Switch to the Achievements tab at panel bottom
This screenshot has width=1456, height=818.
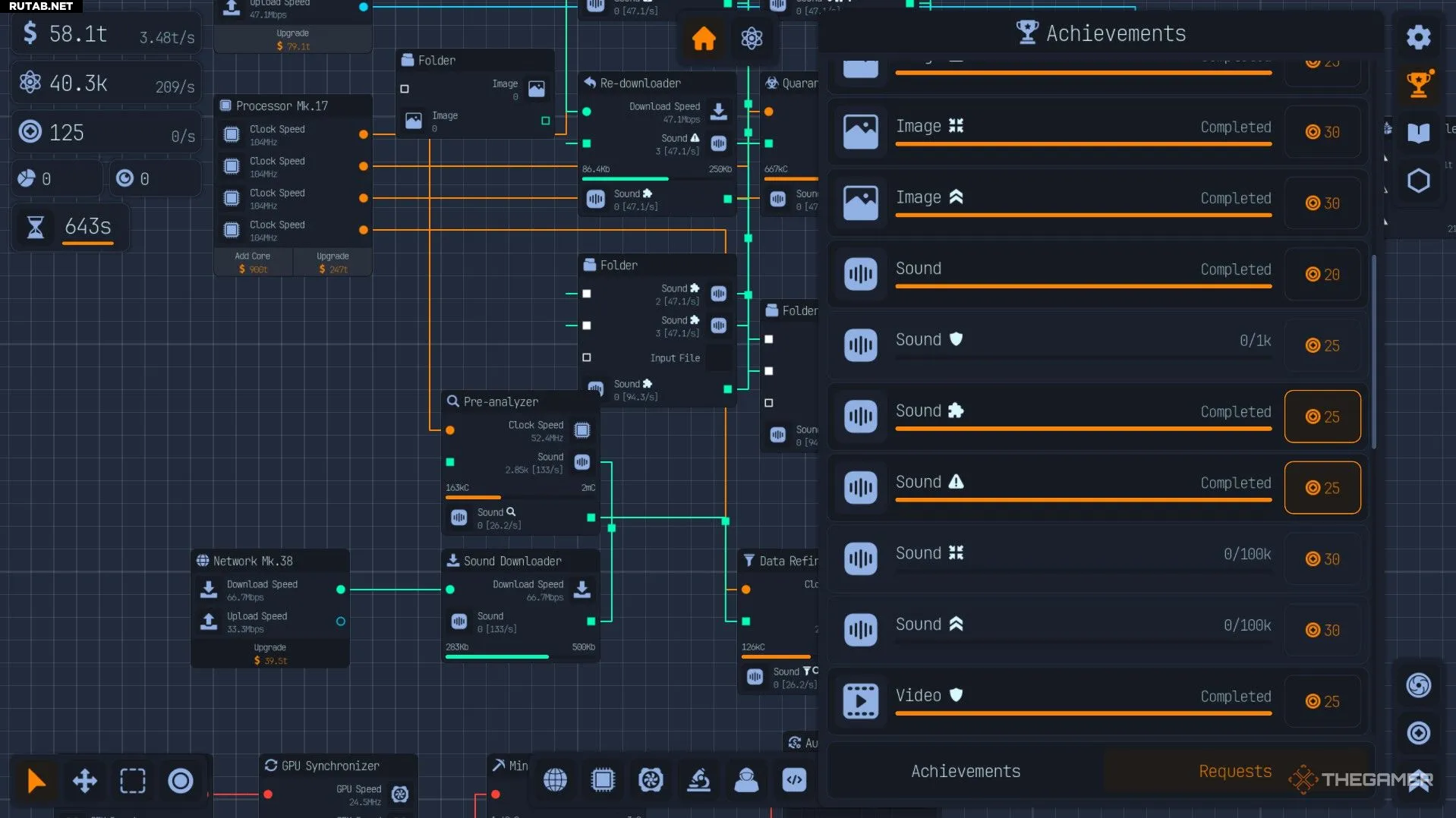click(966, 771)
